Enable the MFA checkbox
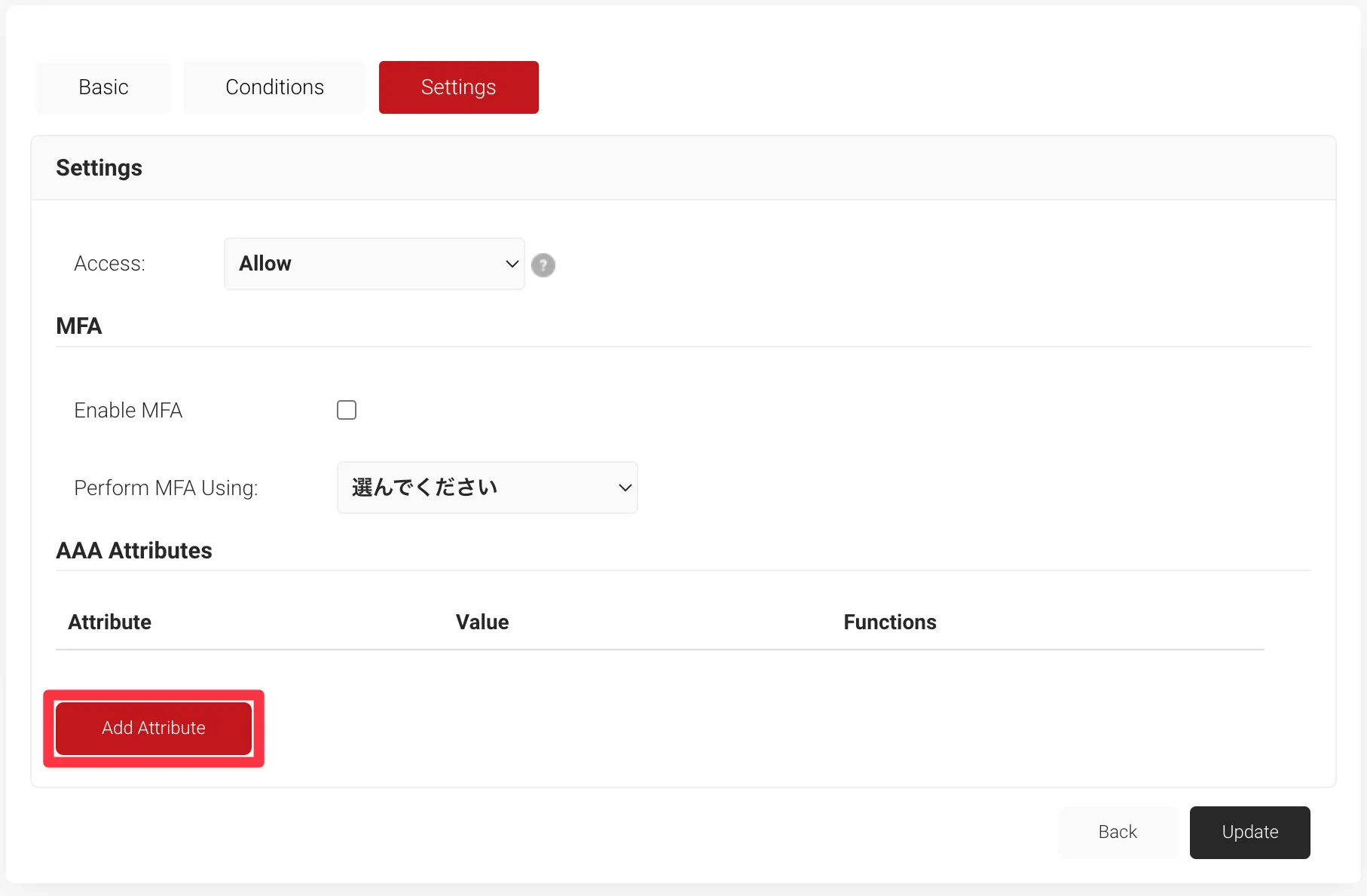Viewport: 1367px width, 896px height. (347, 410)
